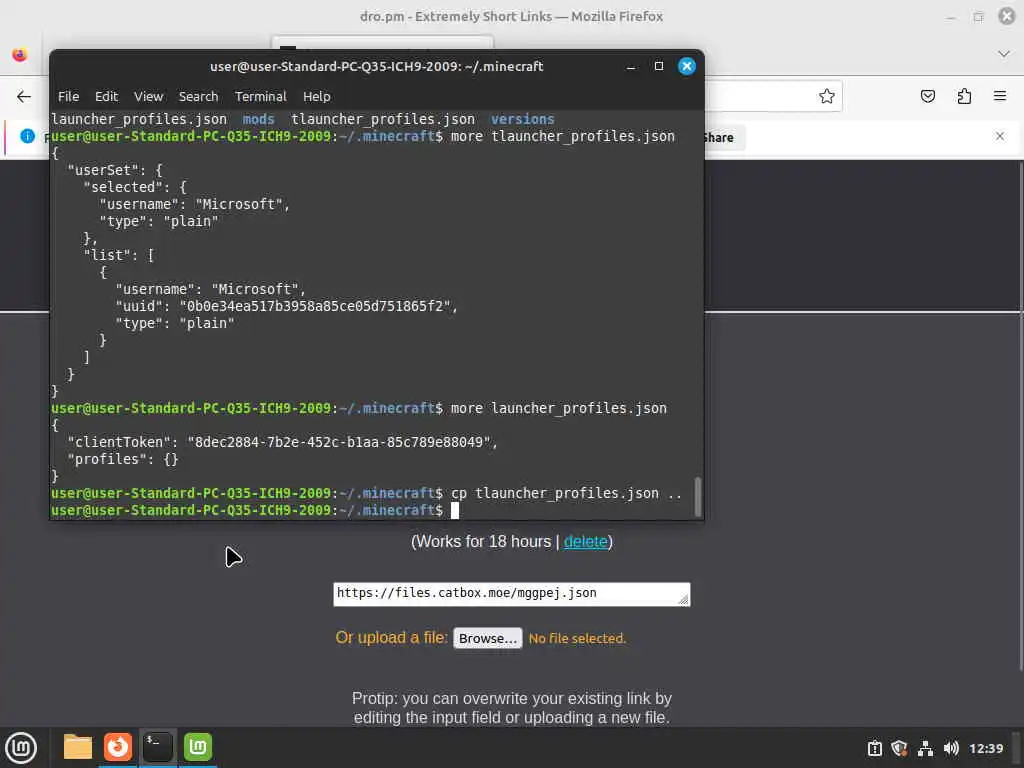The image size is (1024, 768).
Task: Click the security shield tray icon
Action: 899,748
